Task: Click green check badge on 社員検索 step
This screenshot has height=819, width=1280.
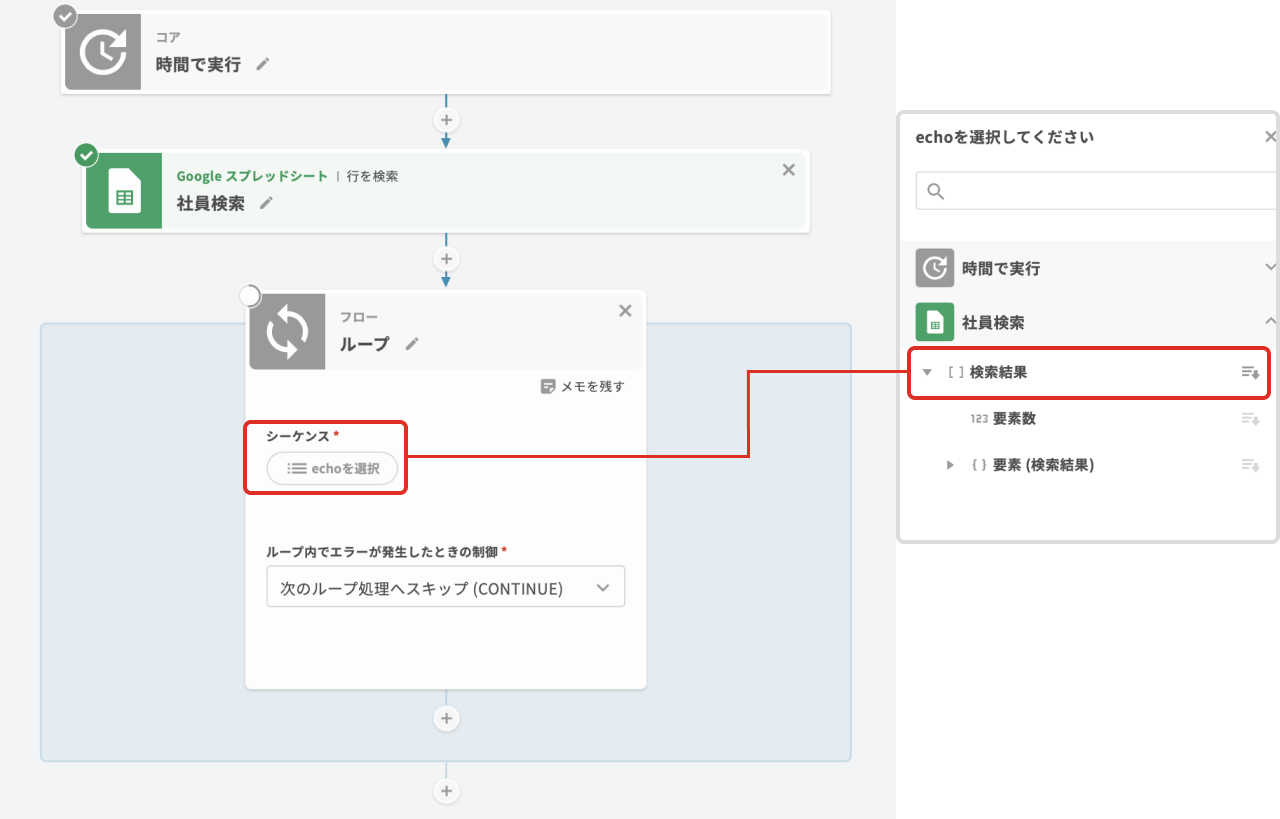Action: (87, 155)
